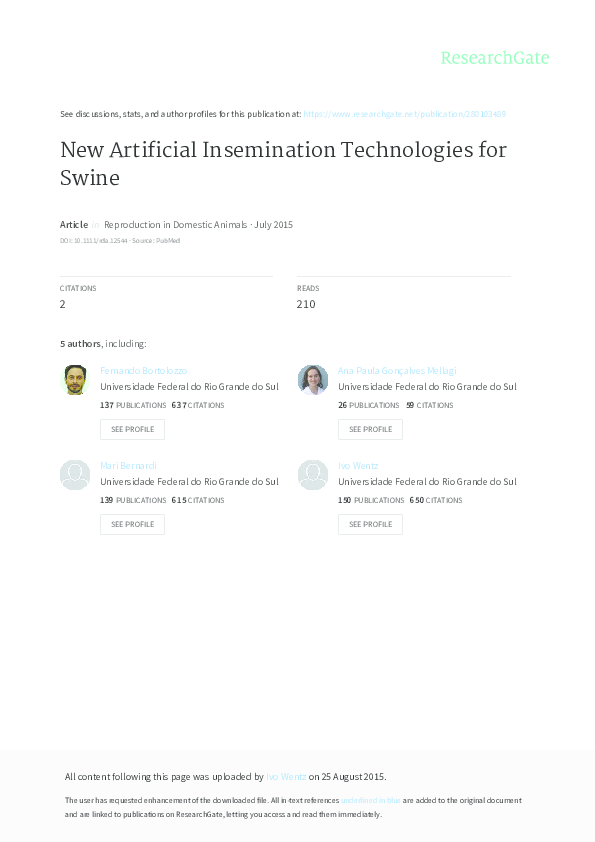The width and height of the screenshot is (595, 842).
Task: Click SEE PROFILE under Fernando Bortolozzo
Action: (x=132, y=429)
